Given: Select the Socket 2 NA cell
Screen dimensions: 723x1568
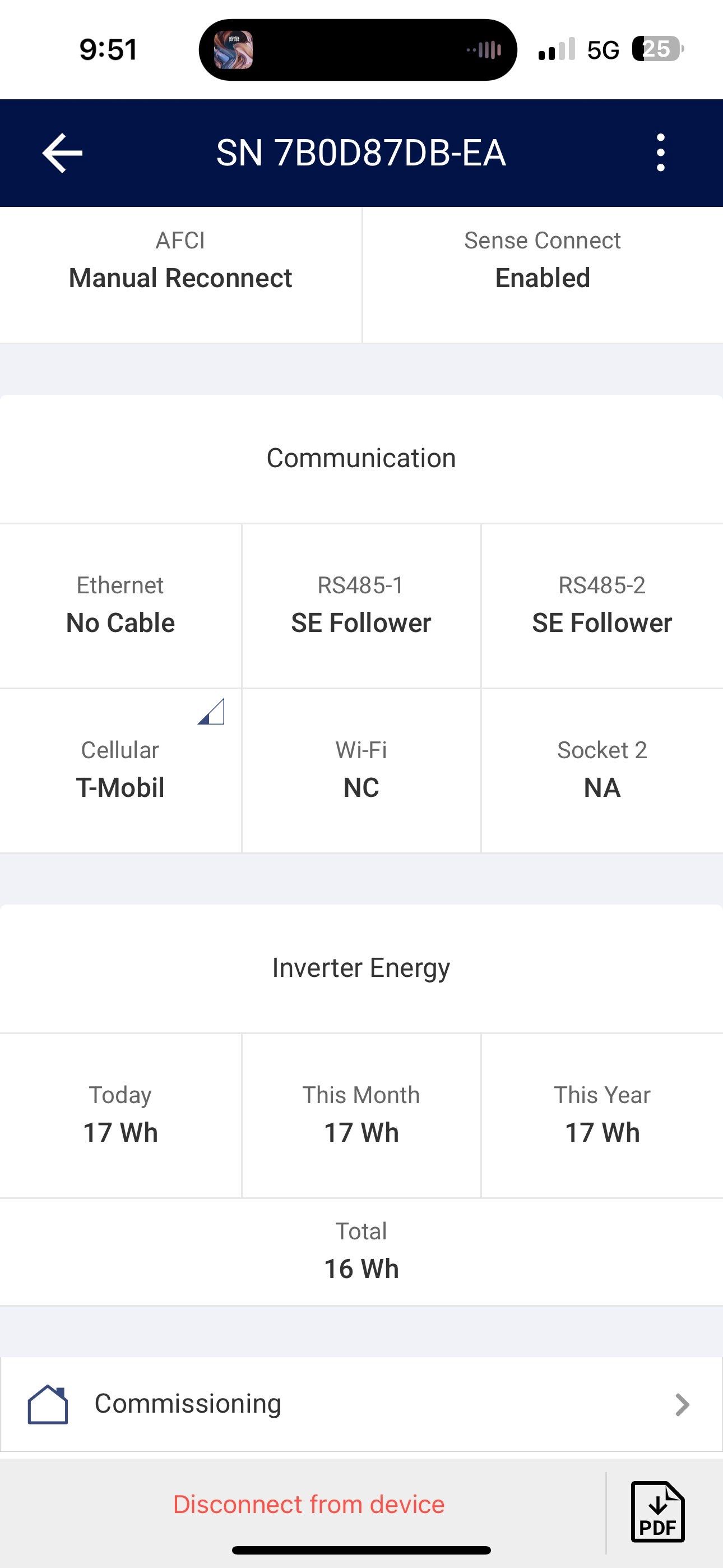Looking at the screenshot, I should 602,771.
